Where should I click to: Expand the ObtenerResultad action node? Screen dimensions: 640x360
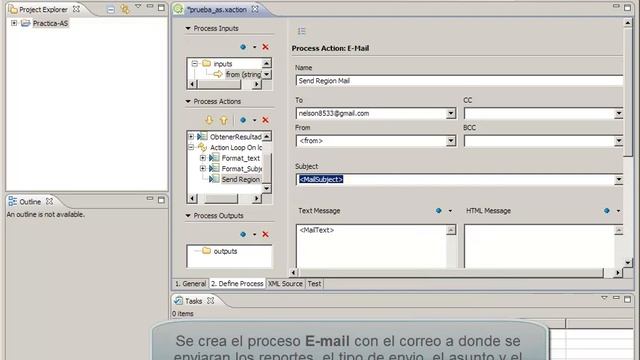(191, 136)
